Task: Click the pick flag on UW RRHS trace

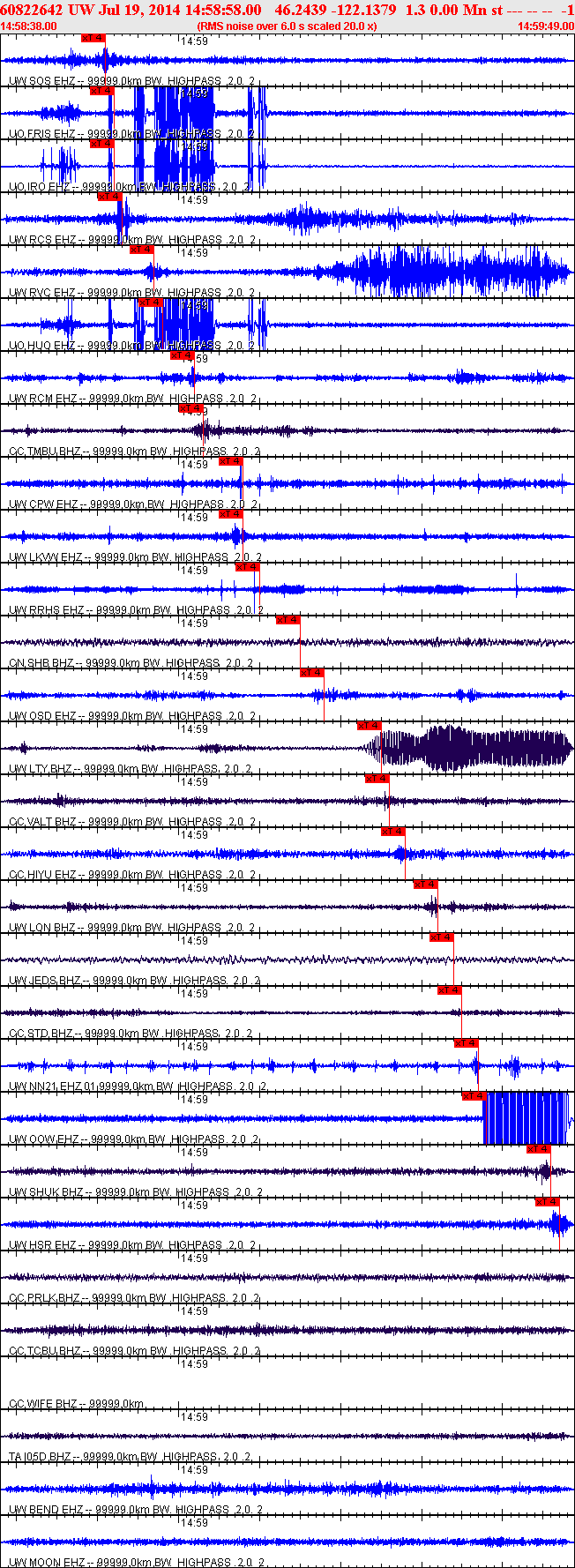Action: point(248,567)
